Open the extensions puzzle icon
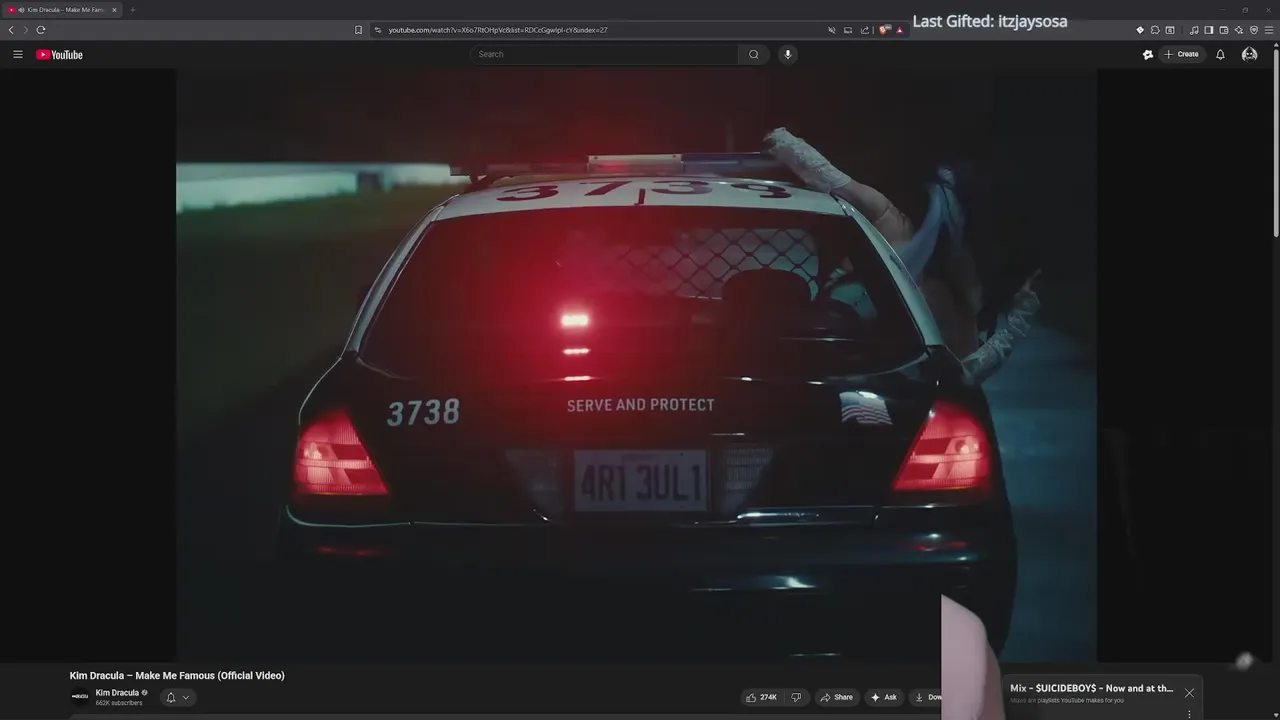This screenshot has width=1280, height=720. (x=1155, y=30)
